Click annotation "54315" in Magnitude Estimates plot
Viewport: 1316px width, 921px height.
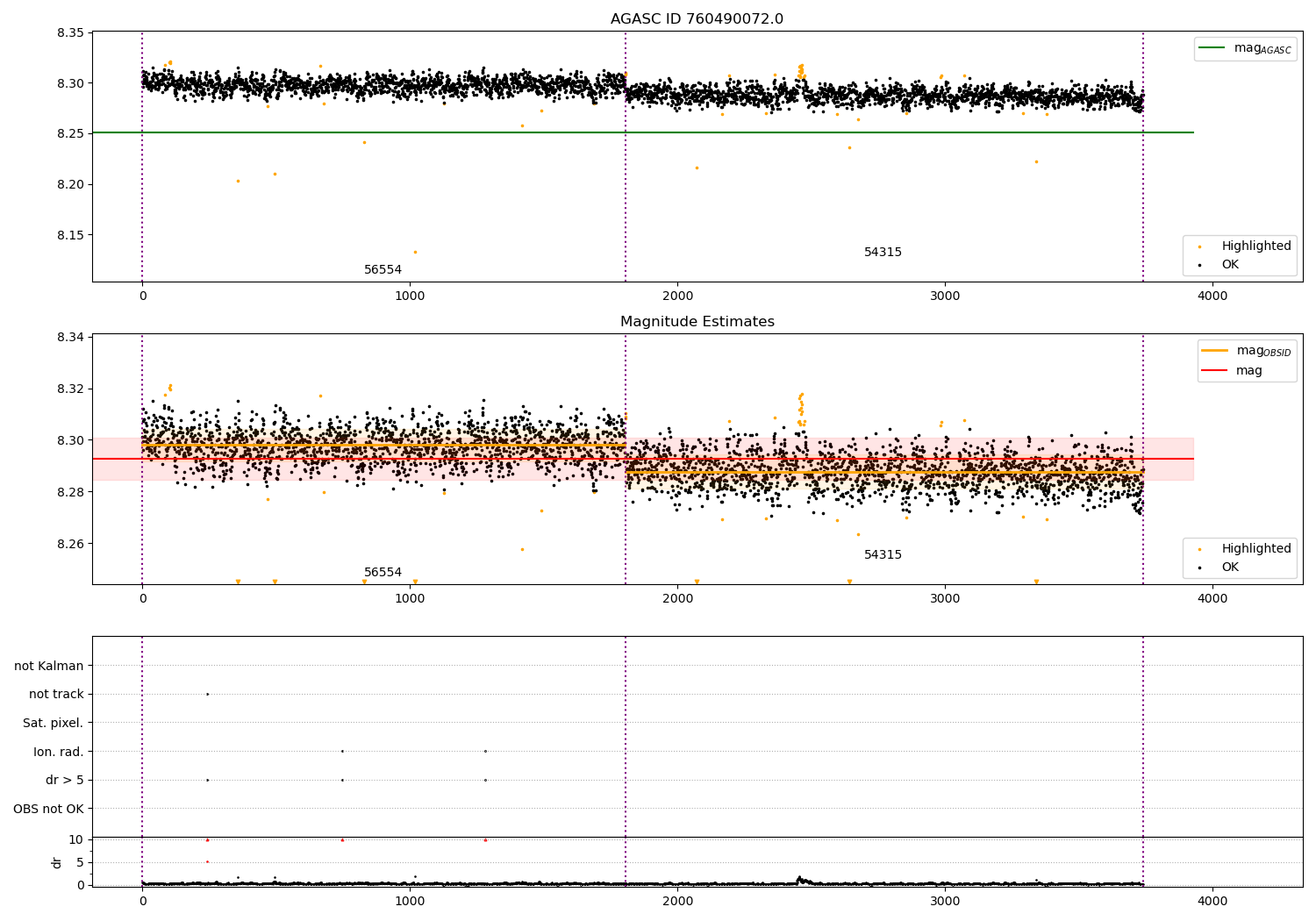[883, 554]
